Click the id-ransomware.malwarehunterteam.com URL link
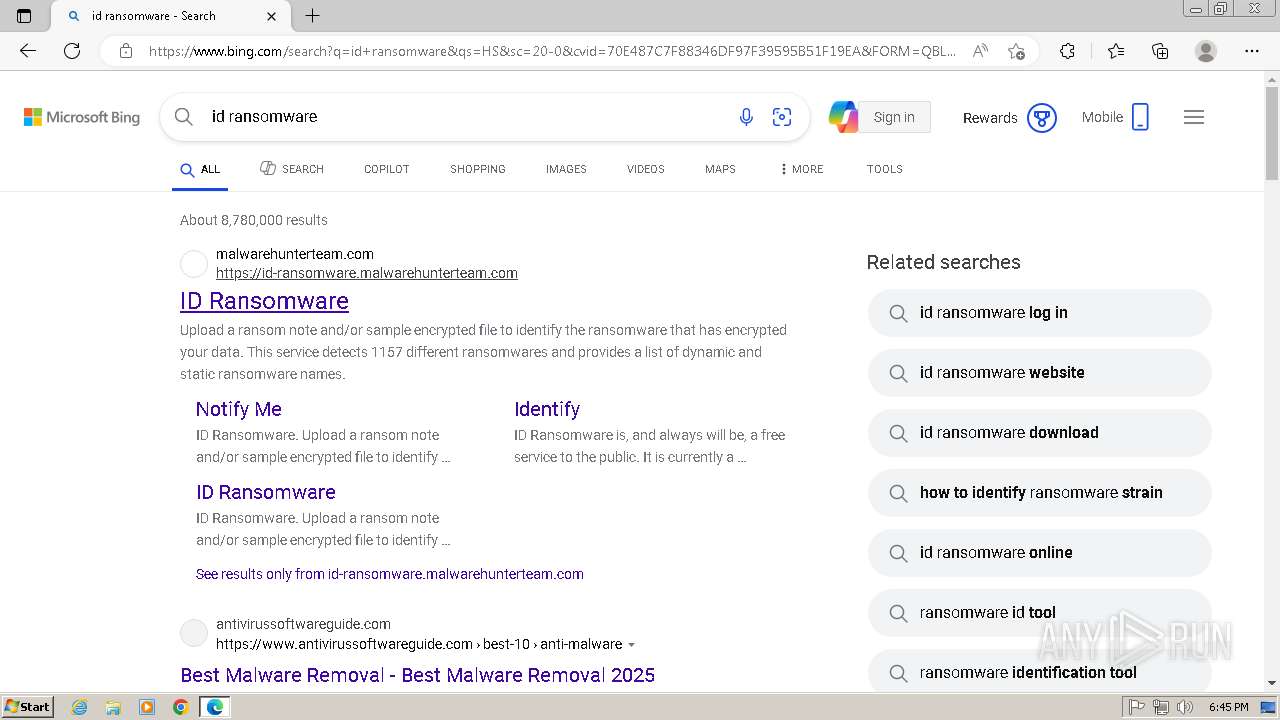Image resolution: width=1280 pixels, height=720 pixels. pyautogui.click(x=367, y=273)
